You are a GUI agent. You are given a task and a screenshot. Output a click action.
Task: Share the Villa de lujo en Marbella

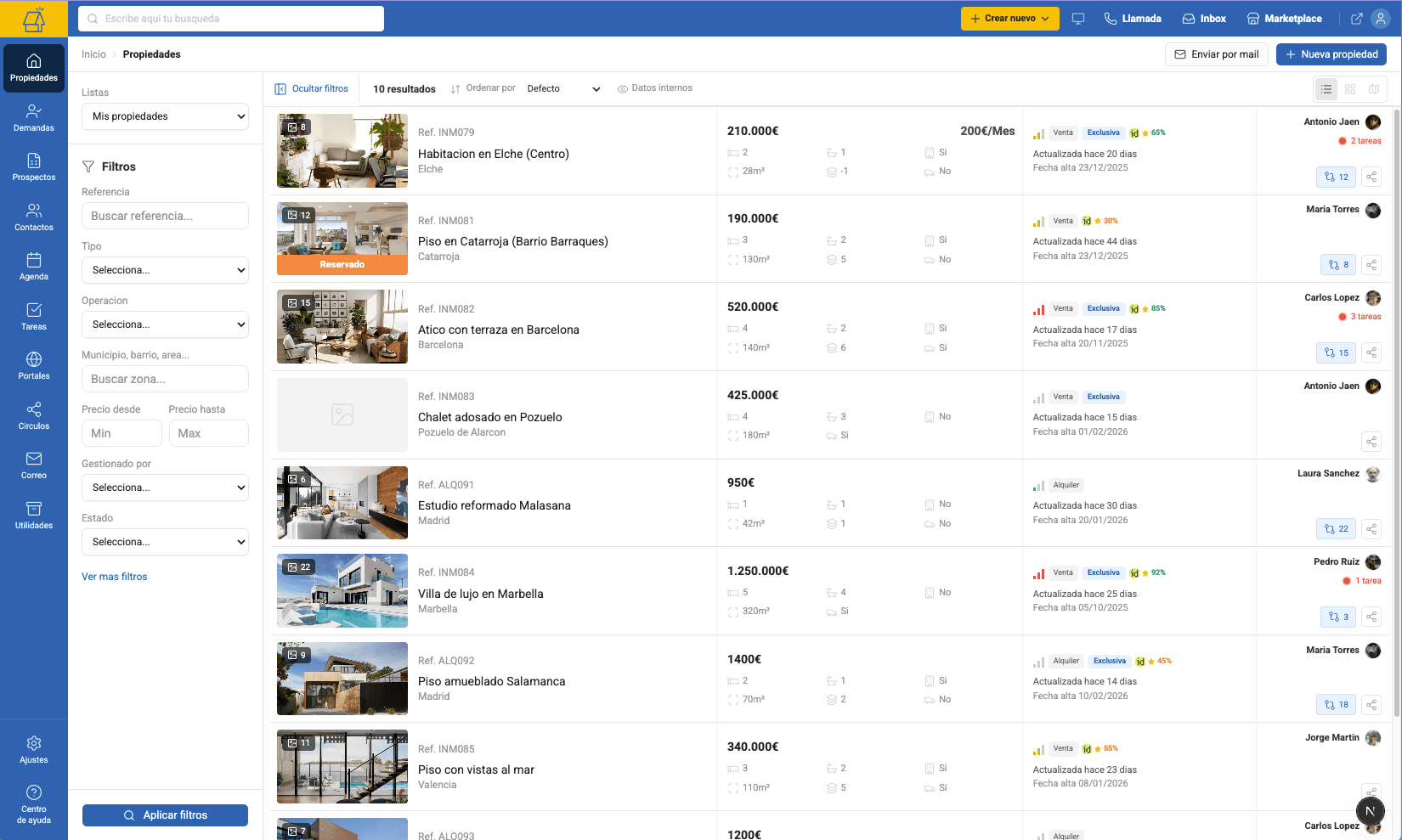coord(1371,617)
